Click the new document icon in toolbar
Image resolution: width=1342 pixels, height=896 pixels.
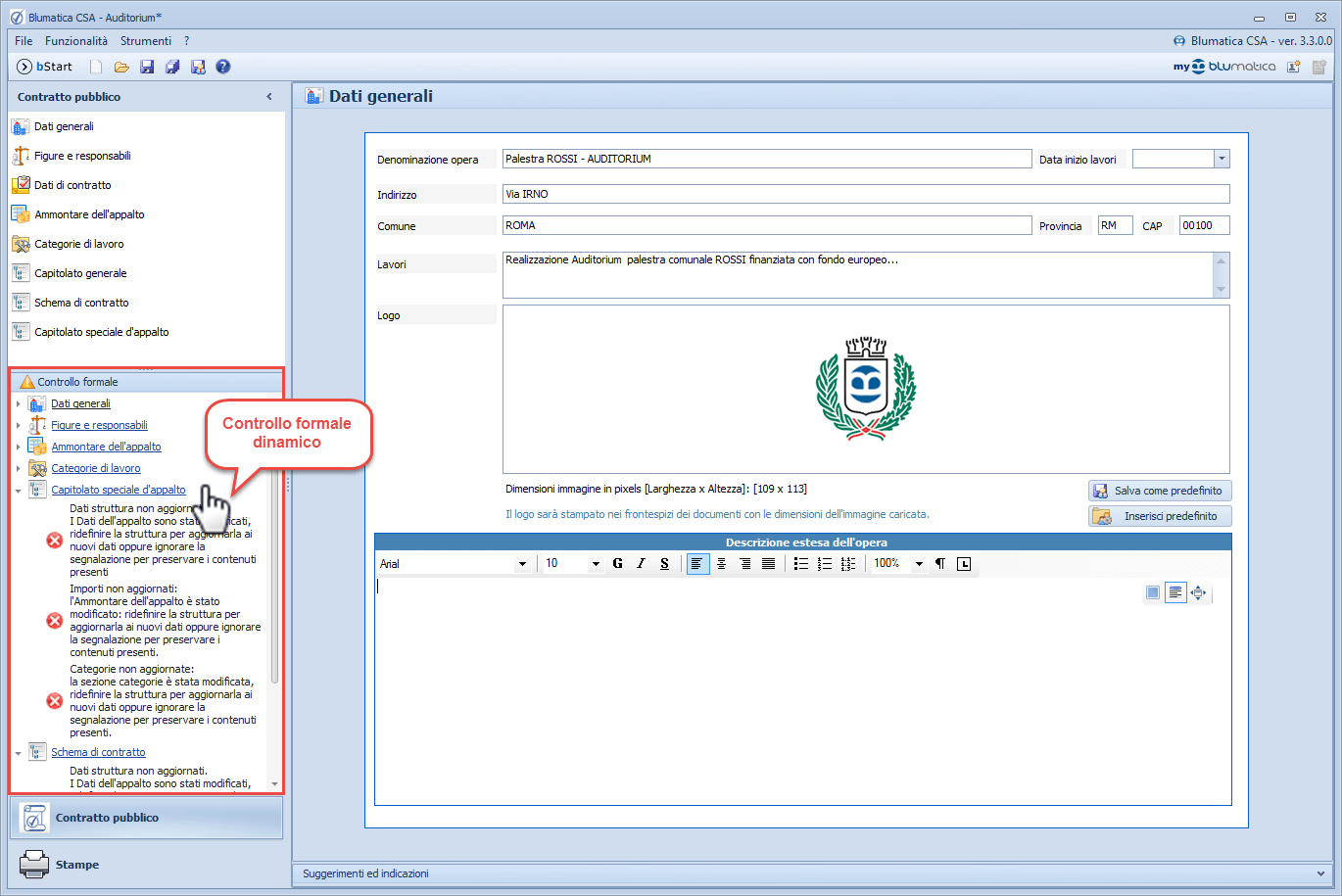(x=96, y=67)
